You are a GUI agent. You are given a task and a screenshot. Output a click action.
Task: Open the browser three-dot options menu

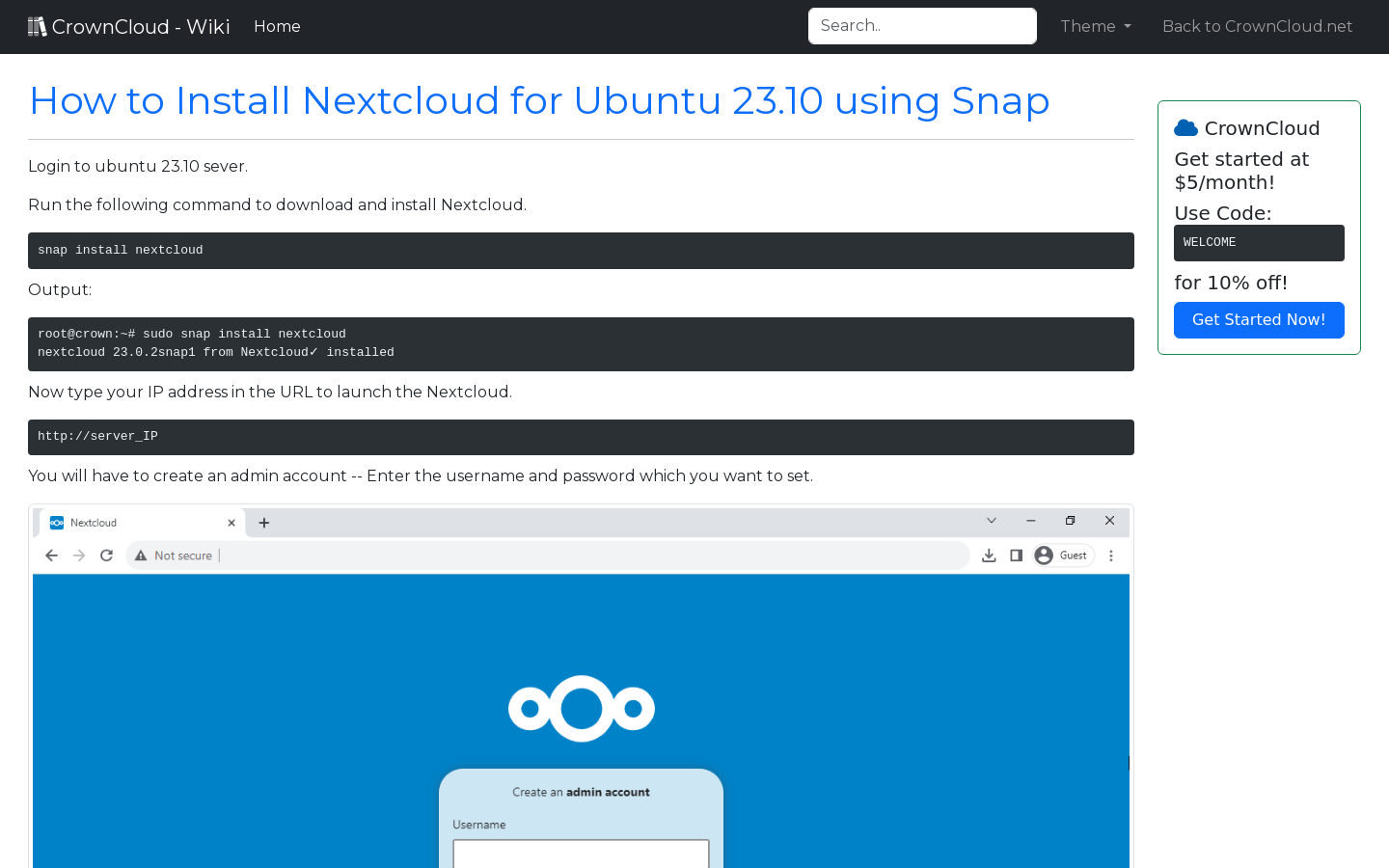1110,555
